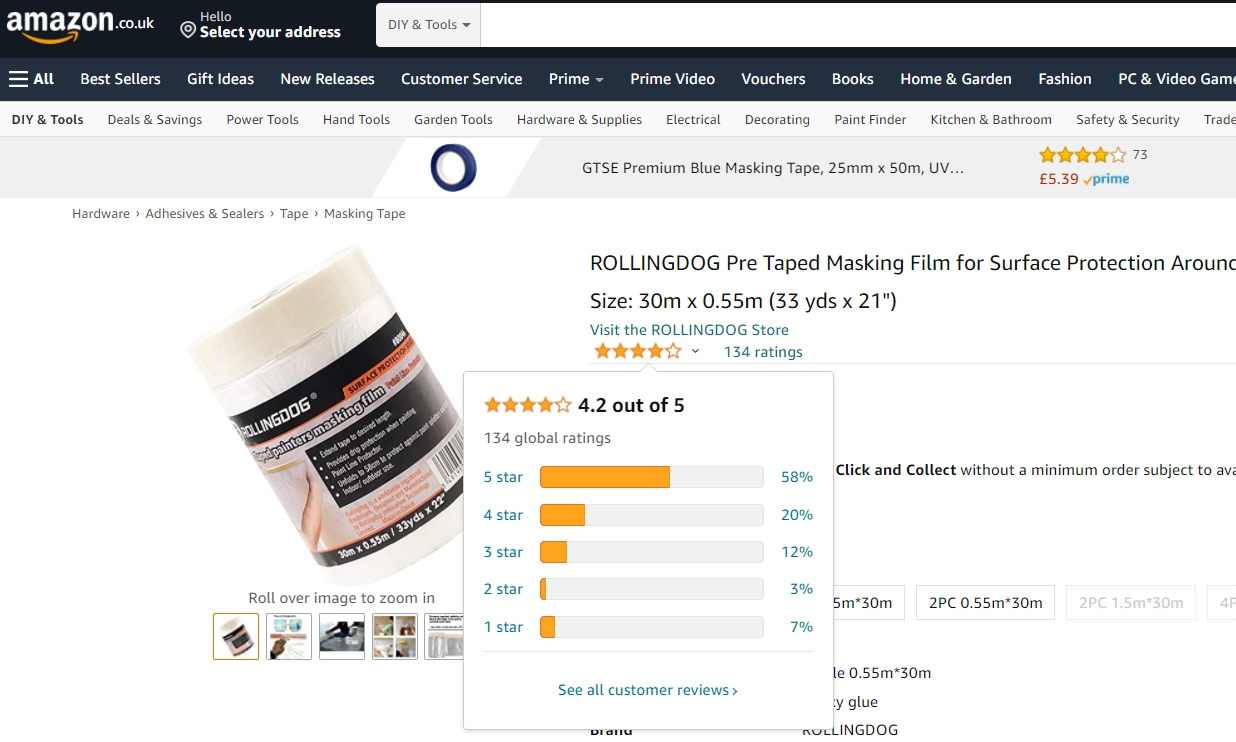Open the All hamburger menu
Screen dimensions: 1236x742
coord(31,79)
